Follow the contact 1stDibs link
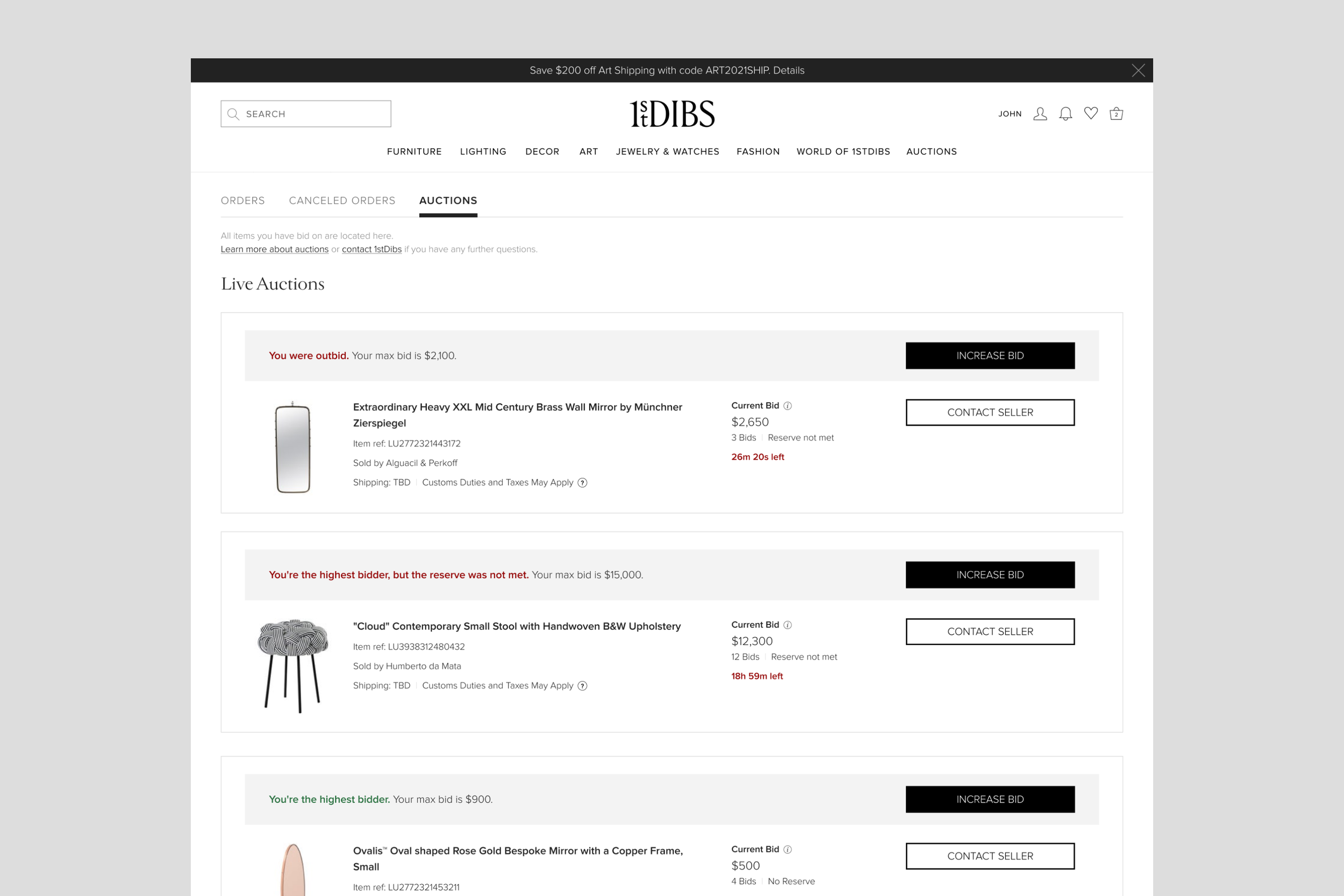The height and width of the screenshot is (896, 1344). pos(371,249)
